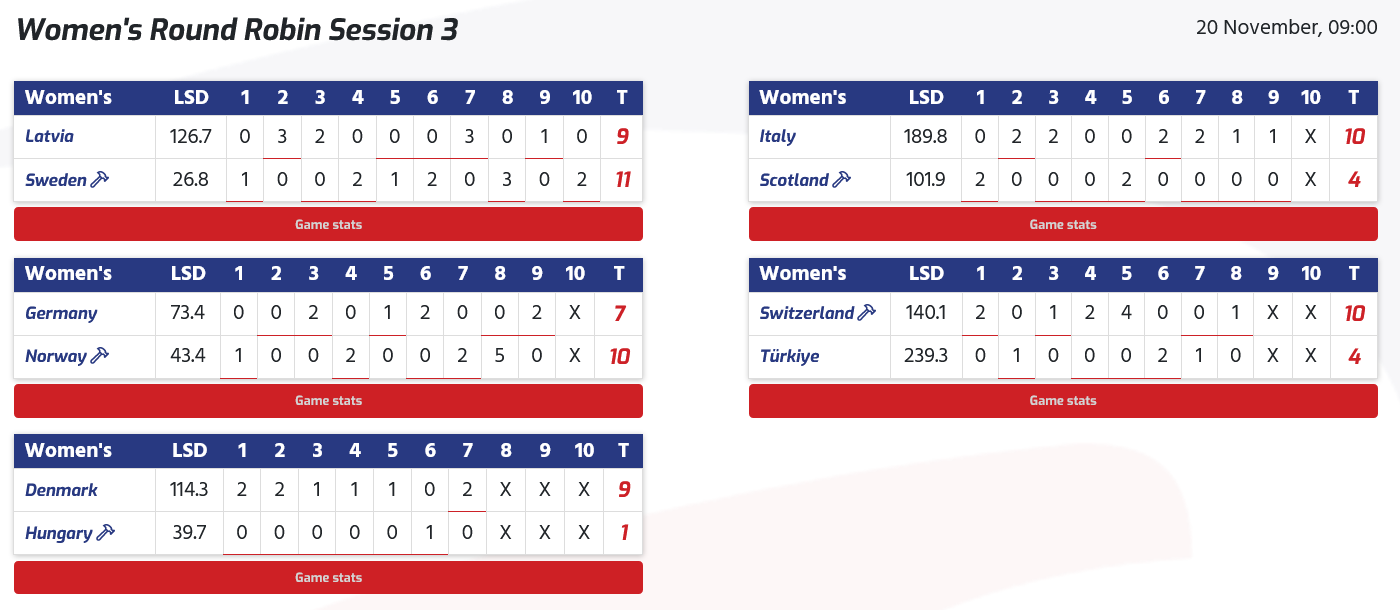Select the Türkiye team link
The image size is (1400, 610).
click(789, 356)
